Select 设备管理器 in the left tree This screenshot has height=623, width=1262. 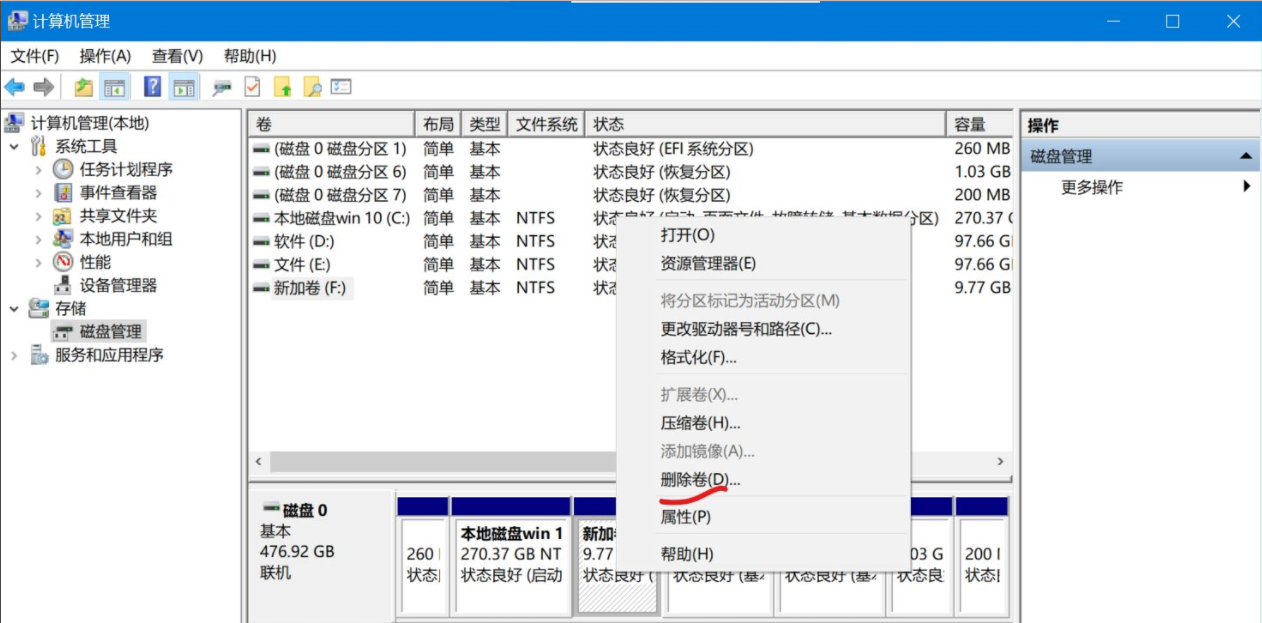pos(118,285)
